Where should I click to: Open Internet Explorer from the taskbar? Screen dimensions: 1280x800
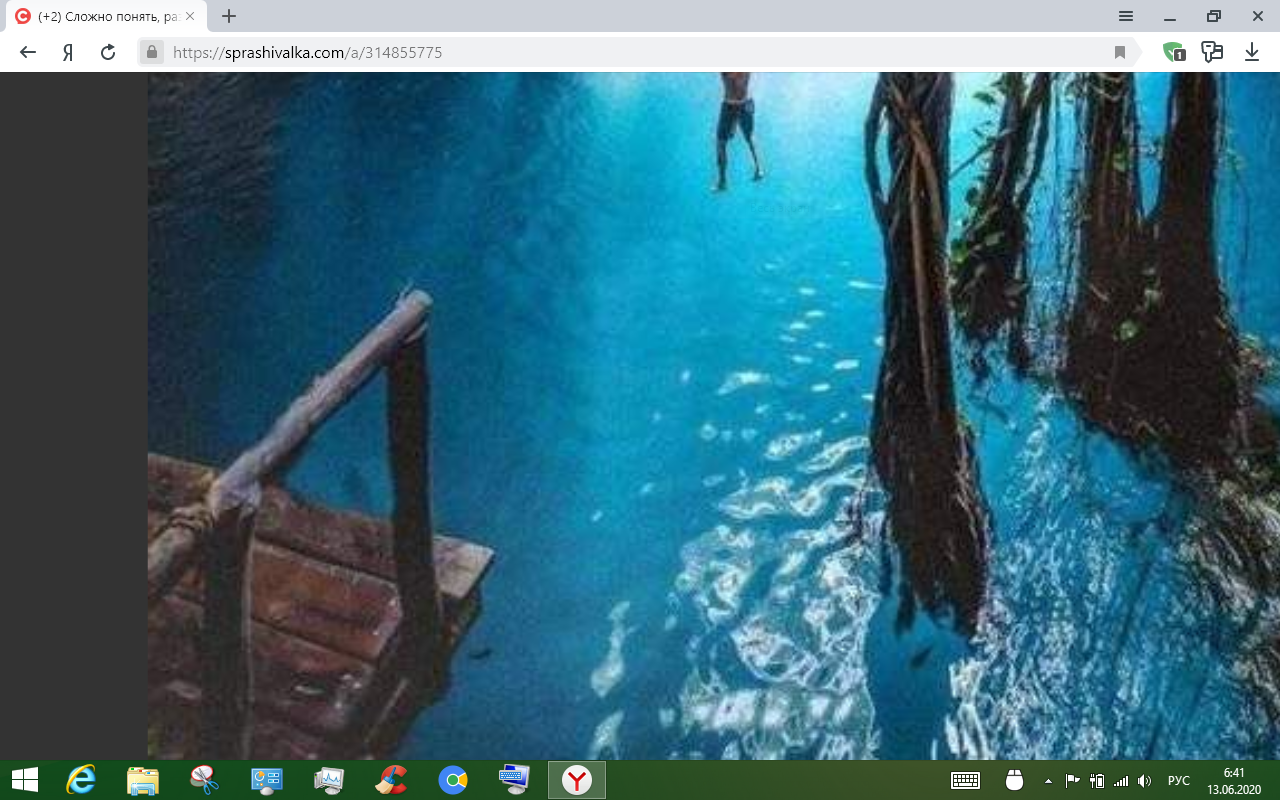81,780
